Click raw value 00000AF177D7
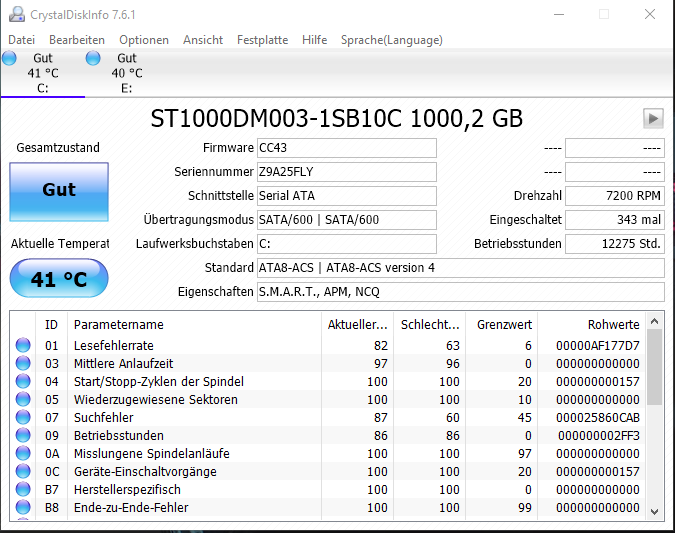 pos(598,346)
